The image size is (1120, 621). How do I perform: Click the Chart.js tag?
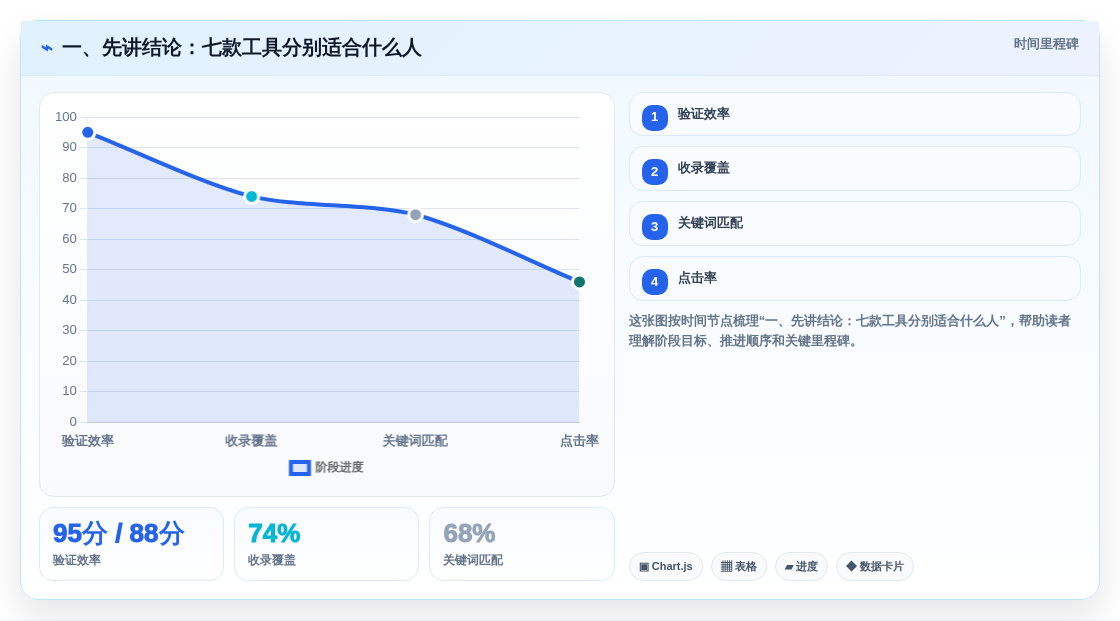[666, 567]
